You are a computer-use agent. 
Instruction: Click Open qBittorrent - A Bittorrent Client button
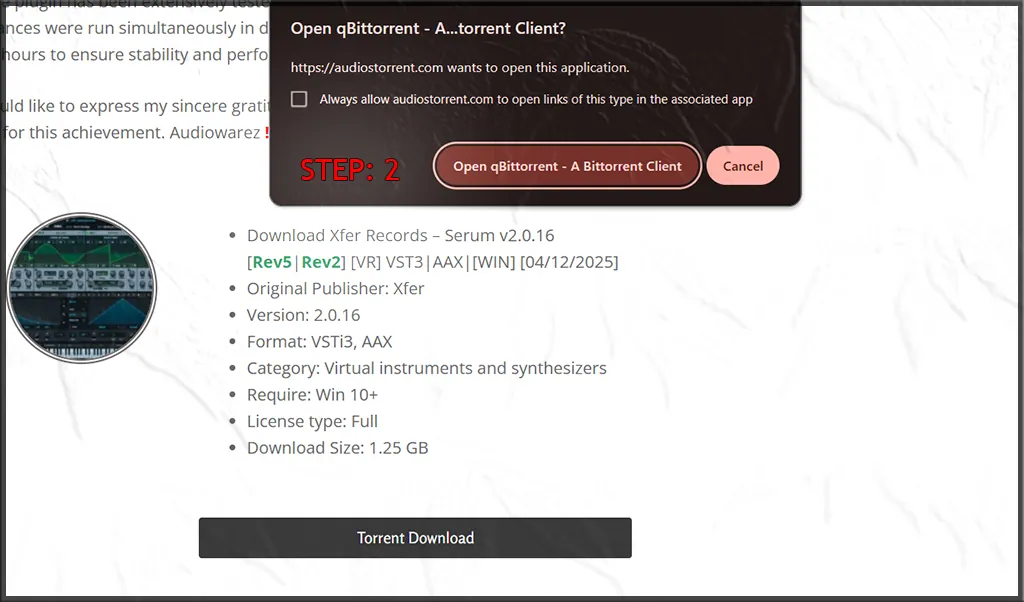click(x=567, y=166)
